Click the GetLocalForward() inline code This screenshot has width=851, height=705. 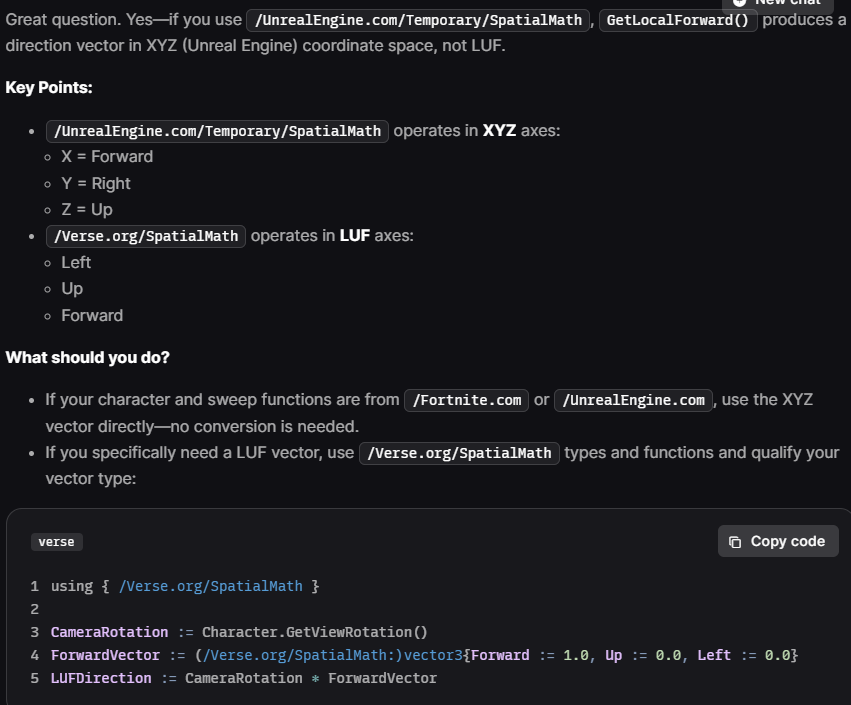click(x=678, y=21)
